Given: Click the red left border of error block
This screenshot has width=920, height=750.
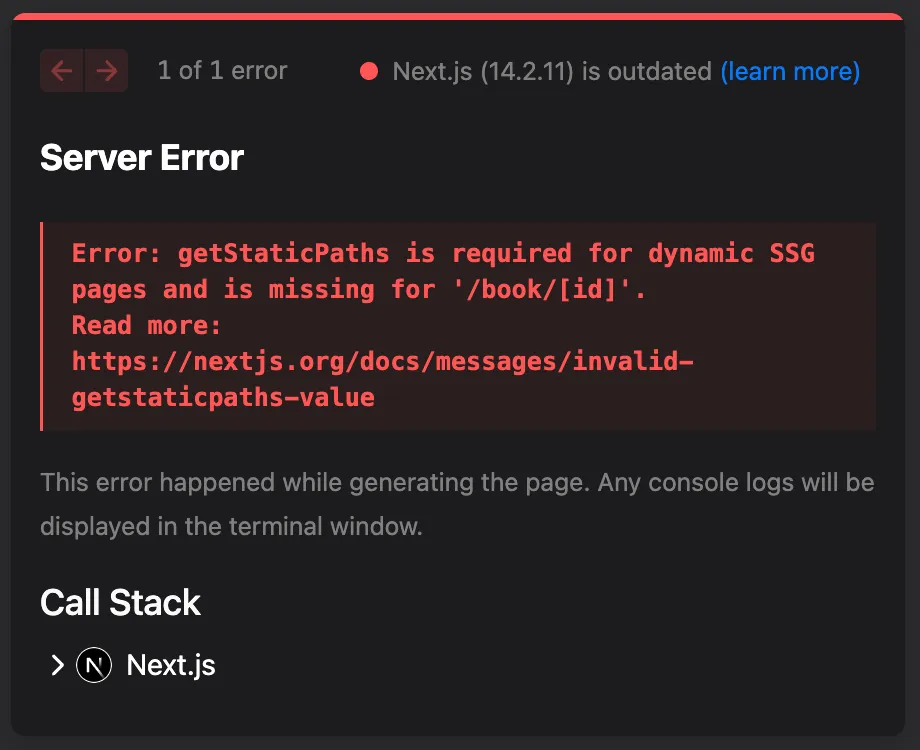Looking at the screenshot, I should click(x=42, y=326).
